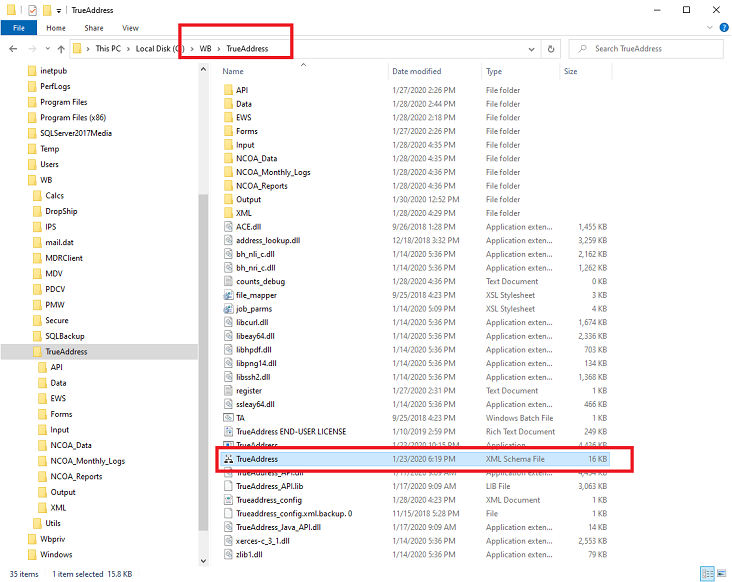This screenshot has width=732, height=582.
Task: Select the EWS folder row in file list
Action: [416, 117]
